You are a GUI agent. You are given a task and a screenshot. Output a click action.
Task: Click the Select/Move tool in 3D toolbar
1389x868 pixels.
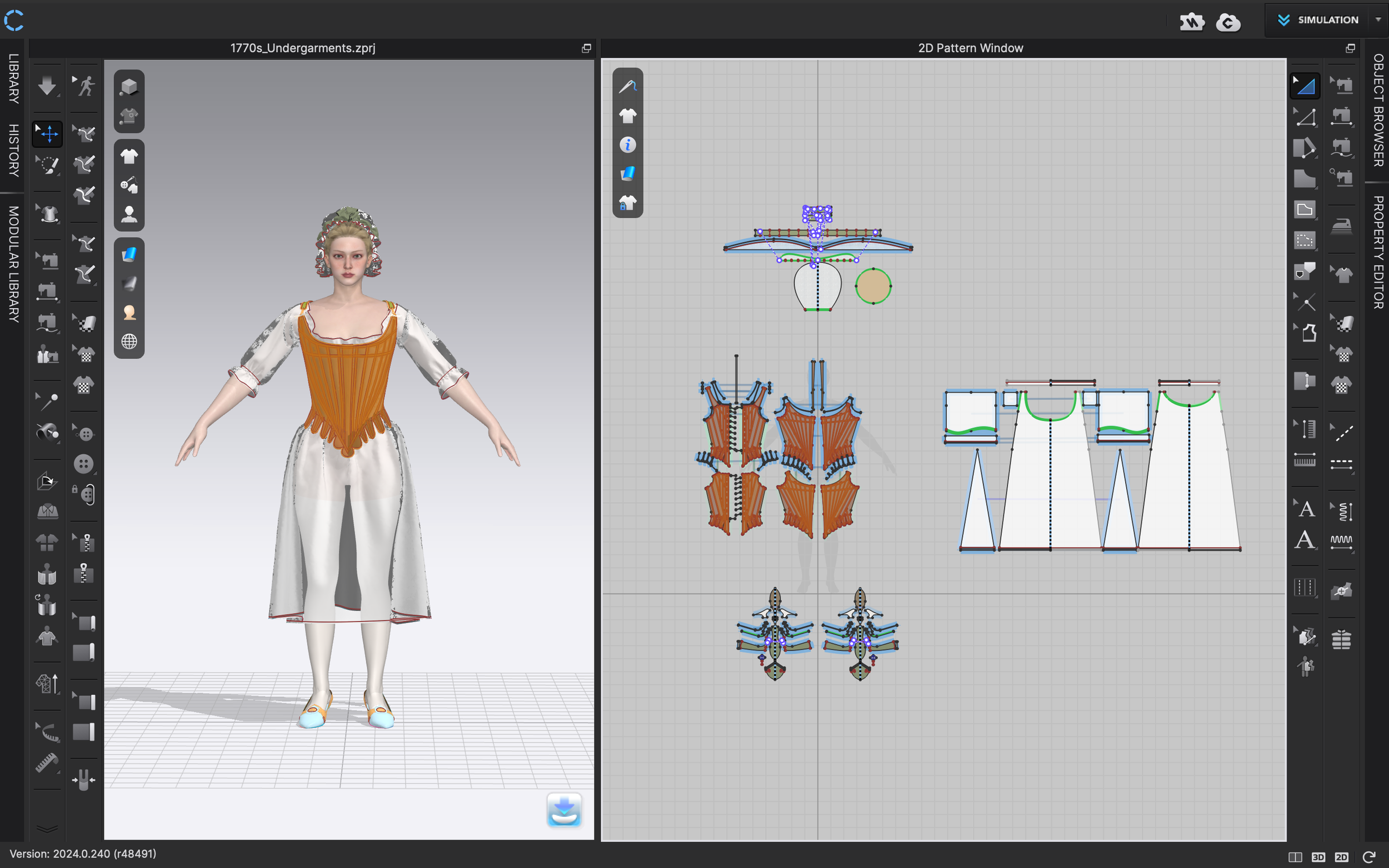48,134
